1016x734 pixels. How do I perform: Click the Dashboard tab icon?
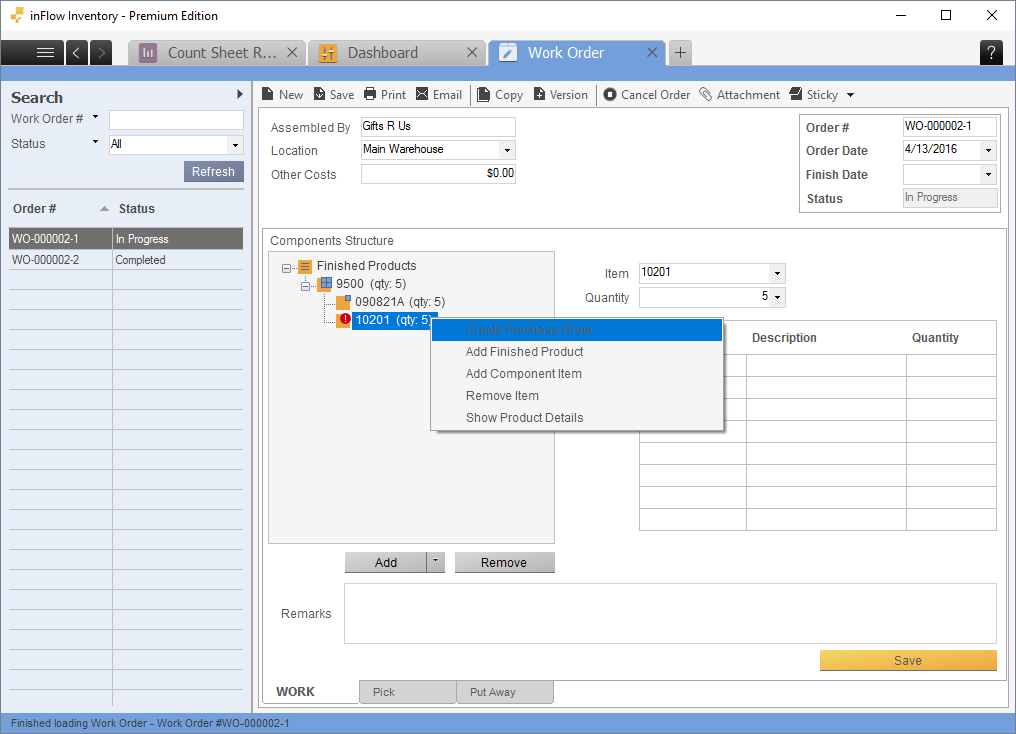pyautogui.click(x=328, y=53)
